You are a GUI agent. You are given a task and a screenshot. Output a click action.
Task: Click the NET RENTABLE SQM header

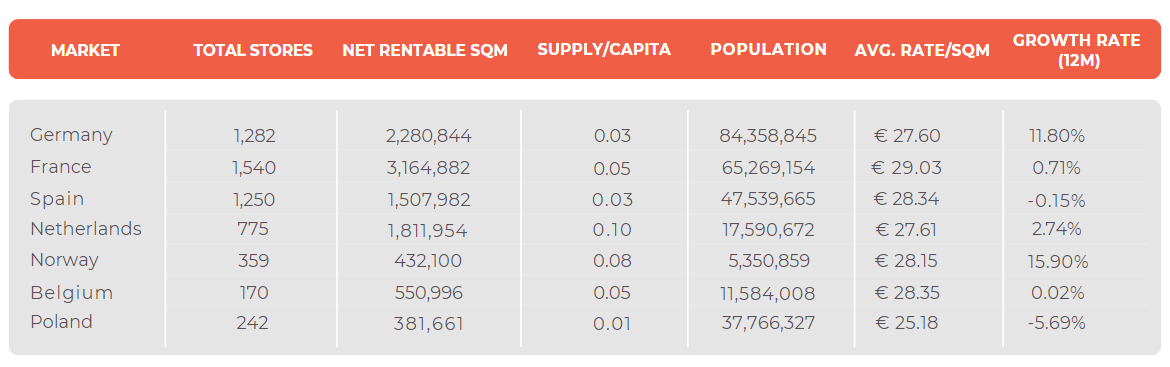pyautogui.click(x=425, y=51)
